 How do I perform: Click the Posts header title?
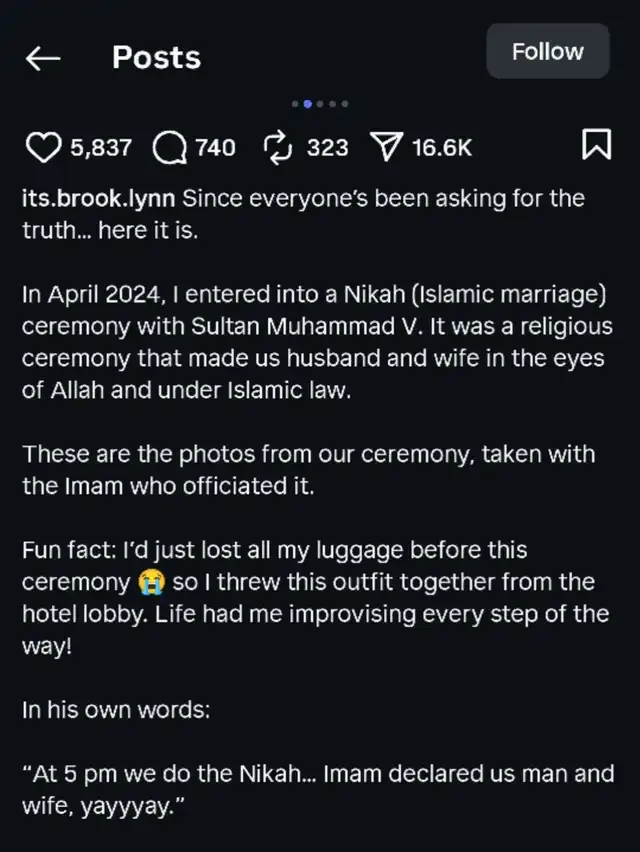click(156, 58)
